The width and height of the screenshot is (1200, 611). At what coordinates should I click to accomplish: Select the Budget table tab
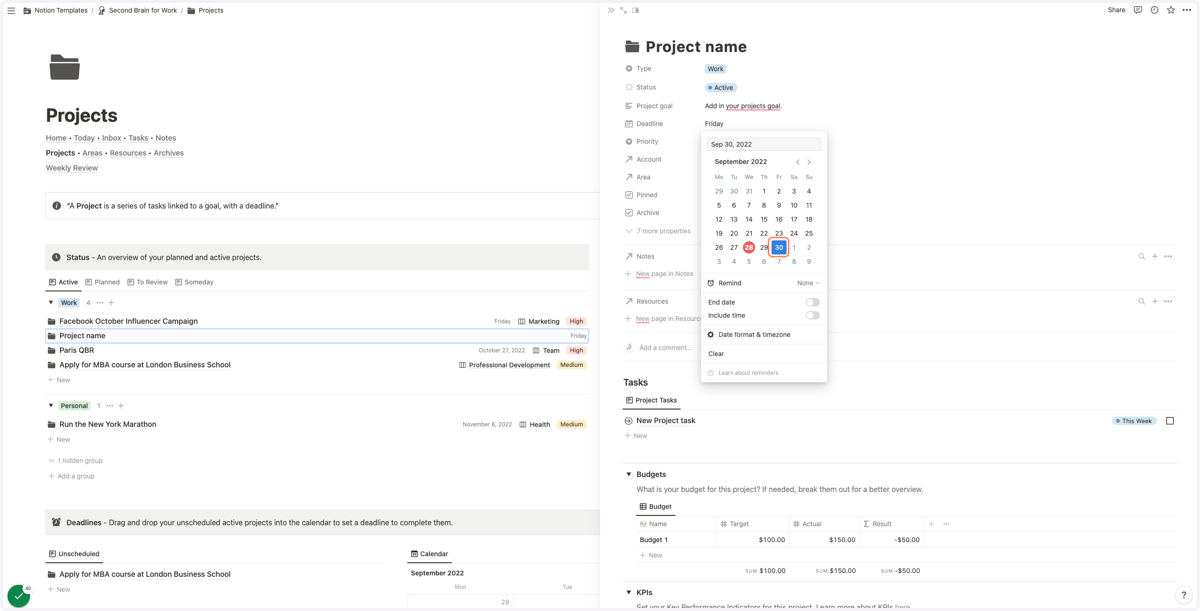[655, 507]
